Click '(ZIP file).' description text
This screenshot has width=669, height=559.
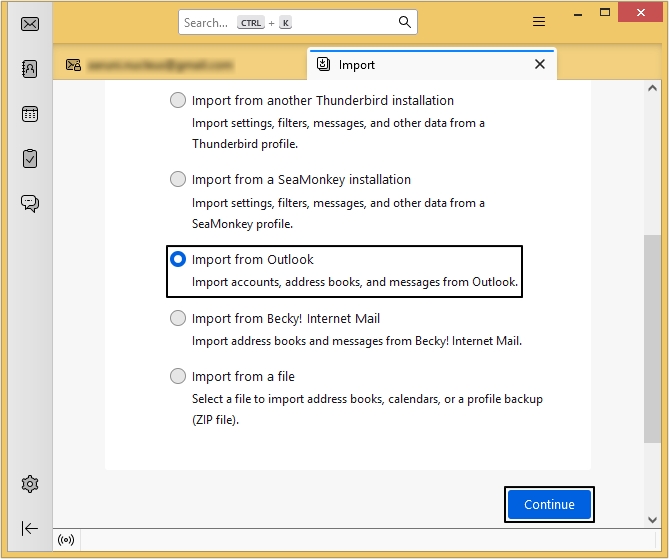(215, 420)
